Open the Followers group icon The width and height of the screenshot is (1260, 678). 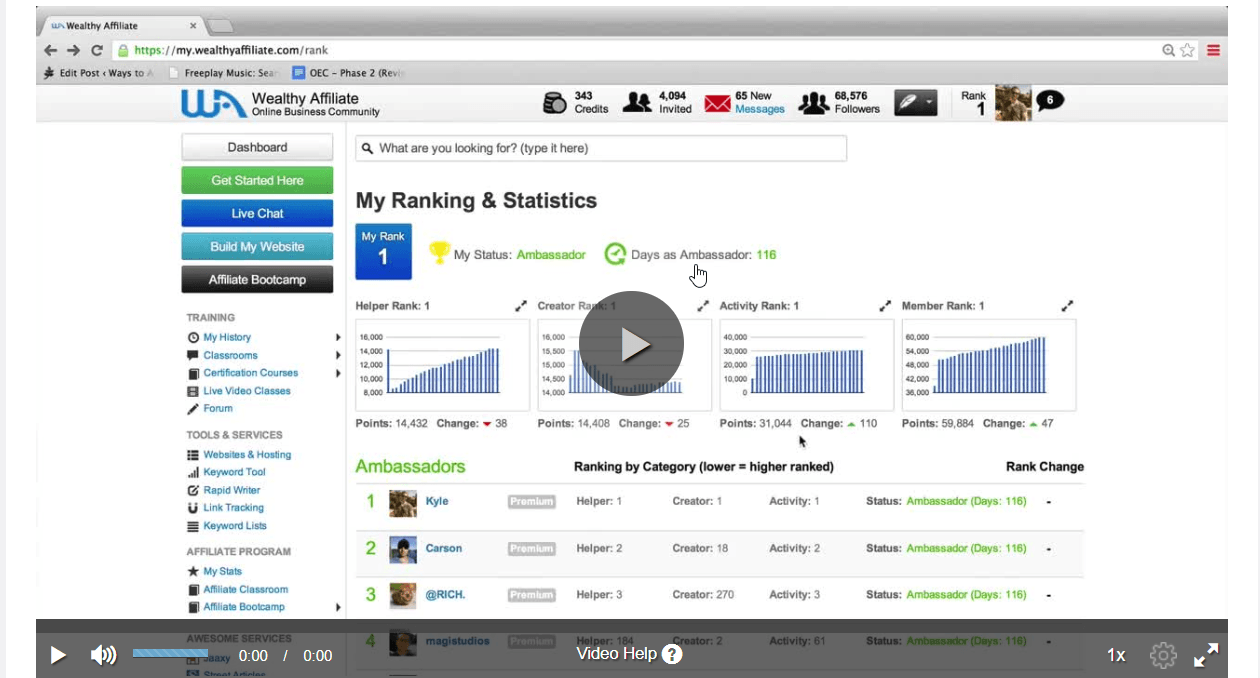814,102
